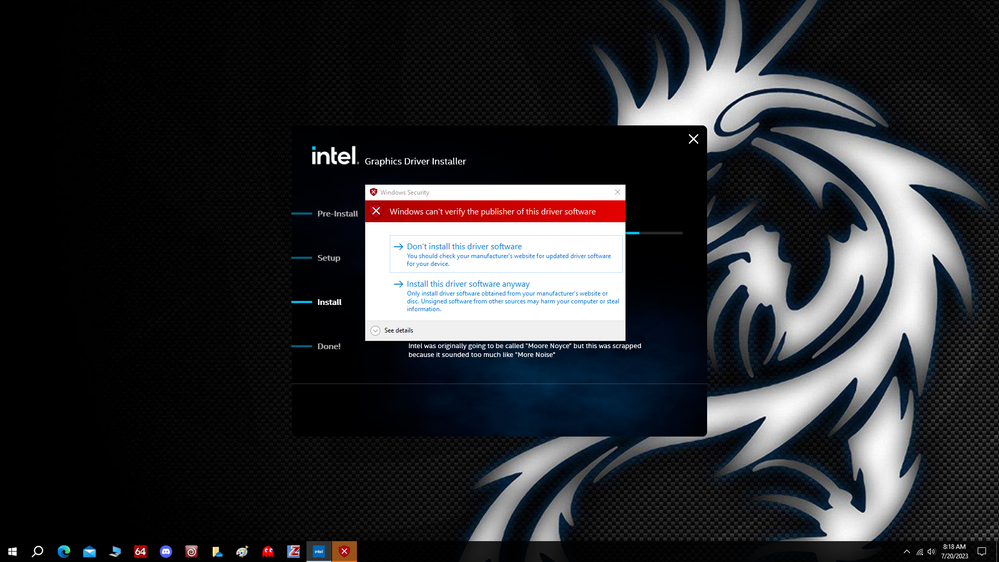Open the paint palette app on taskbar
The image size is (999, 562).
point(242,551)
